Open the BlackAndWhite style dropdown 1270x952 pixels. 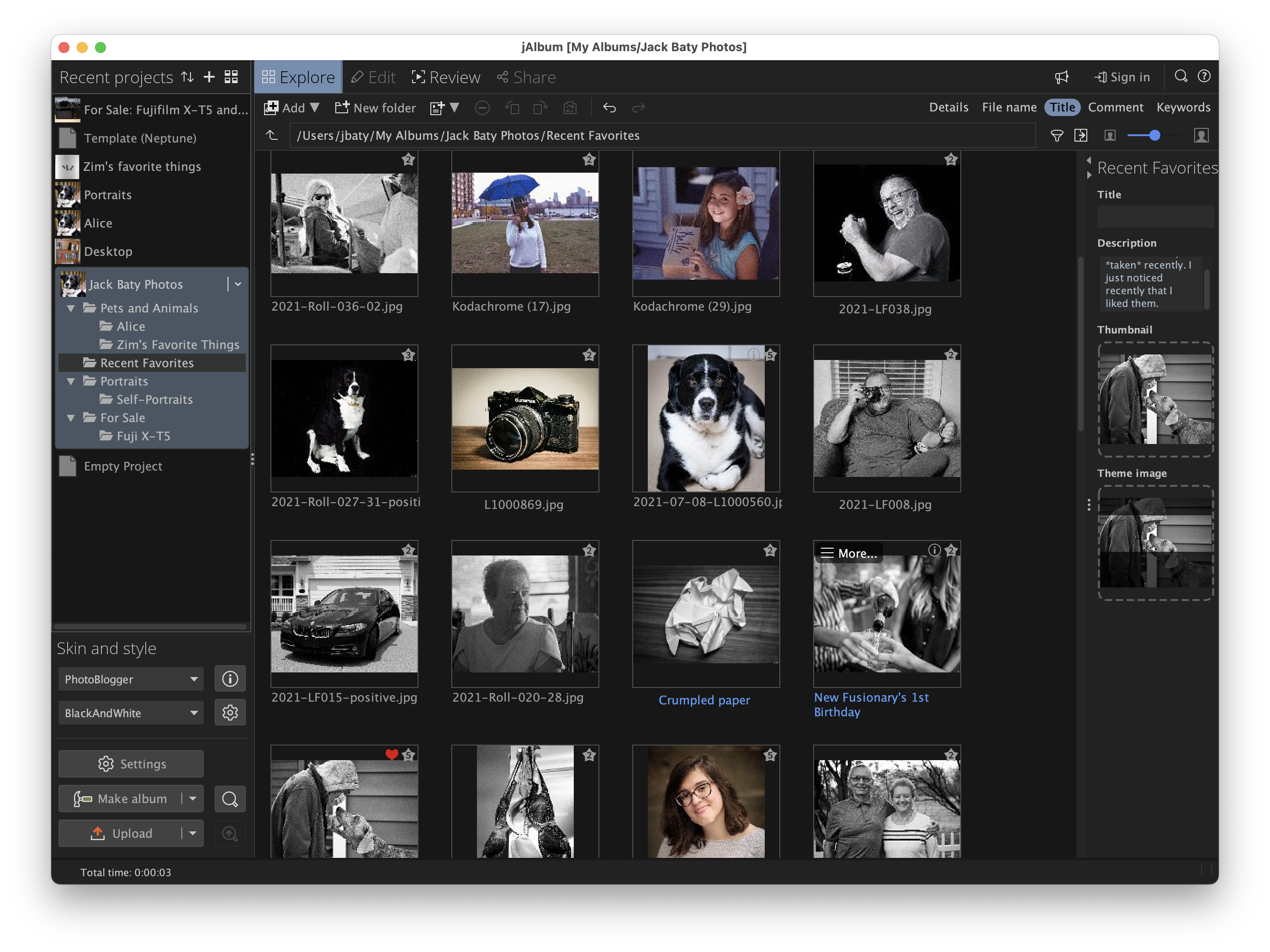pyautogui.click(x=131, y=713)
